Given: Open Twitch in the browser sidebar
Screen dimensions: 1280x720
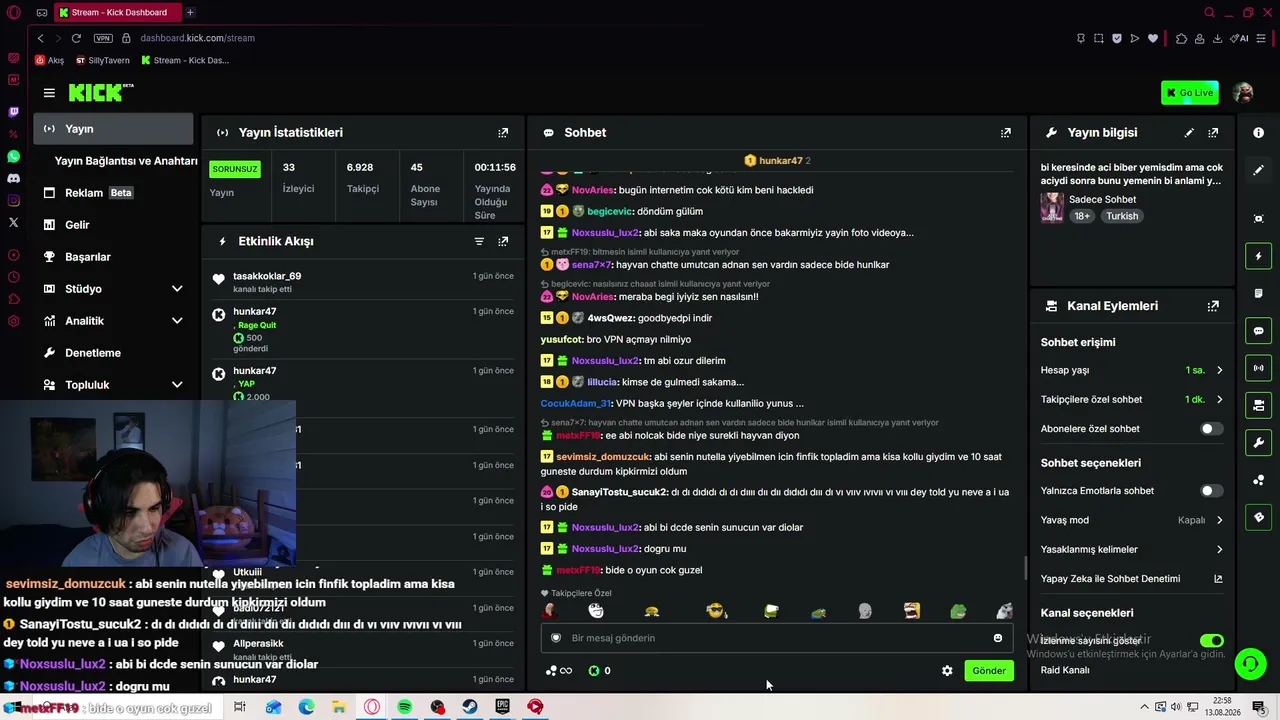Looking at the screenshot, I should coord(13,112).
